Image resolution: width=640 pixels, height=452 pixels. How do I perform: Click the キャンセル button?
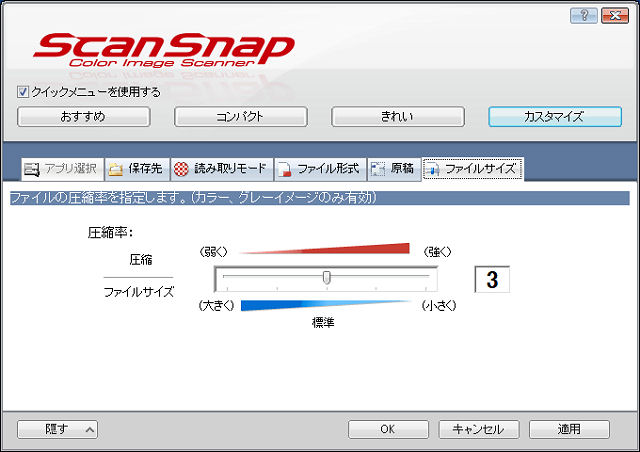479,430
